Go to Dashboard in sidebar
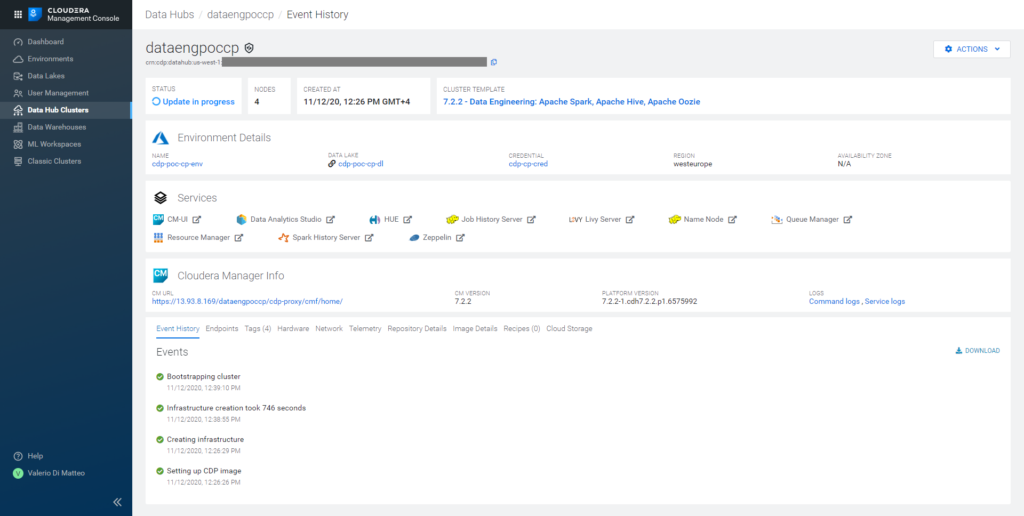The width and height of the screenshot is (1024, 516). click(x=66, y=42)
